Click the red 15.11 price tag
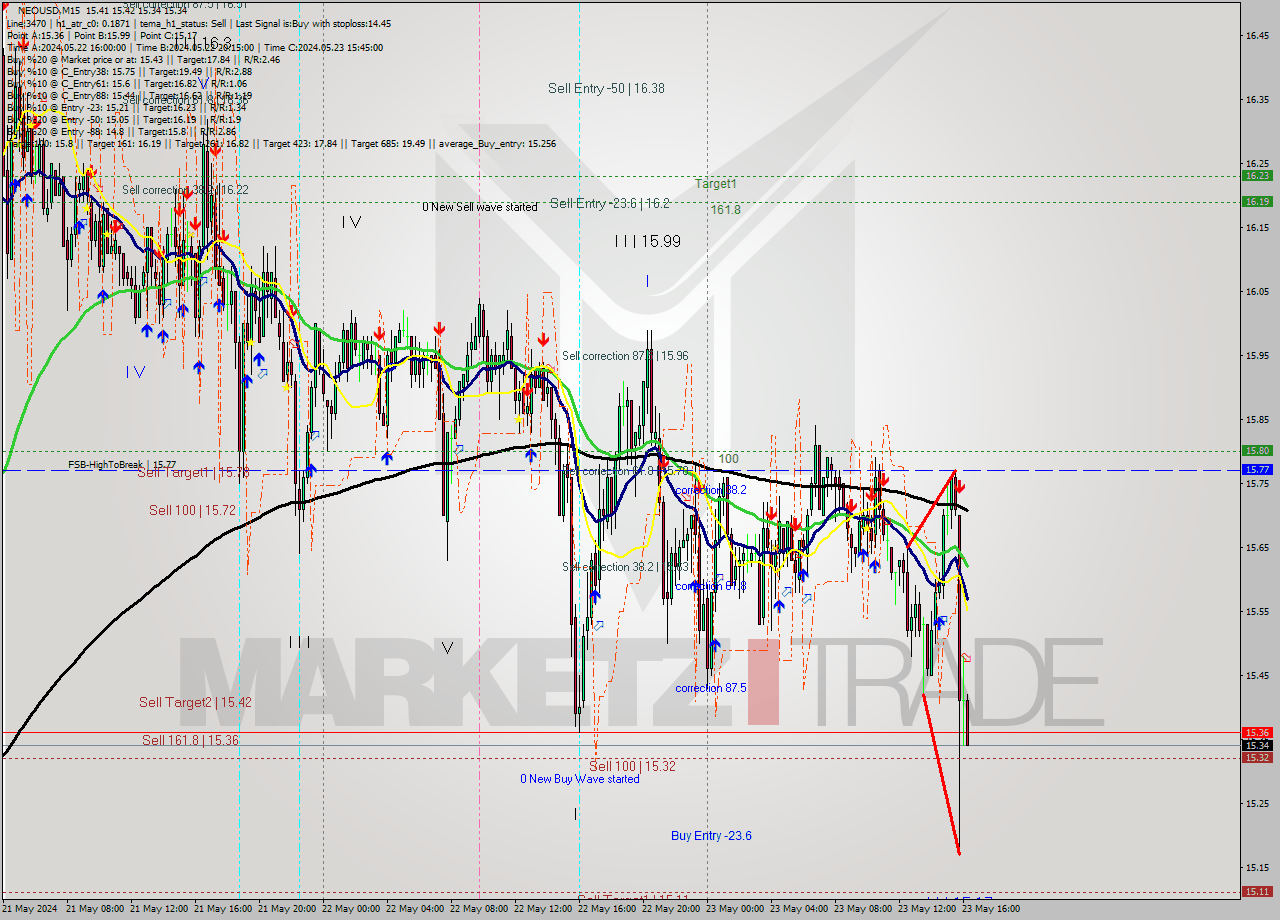 click(x=1257, y=891)
